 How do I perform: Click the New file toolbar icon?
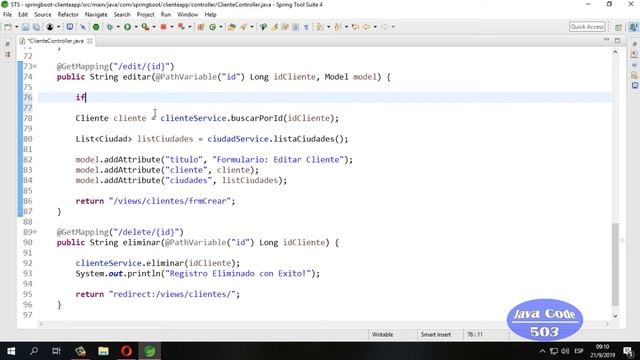(8, 27)
